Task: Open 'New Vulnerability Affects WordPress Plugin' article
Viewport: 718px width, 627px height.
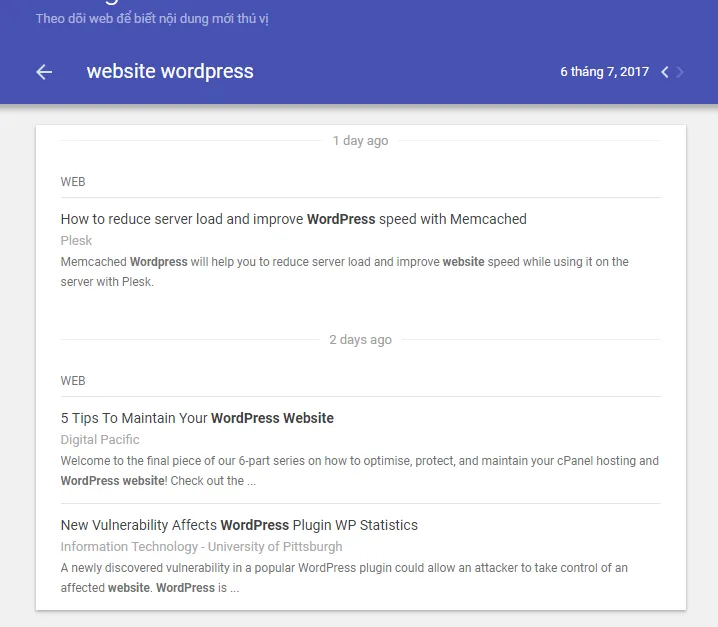Action: click(239, 525)
